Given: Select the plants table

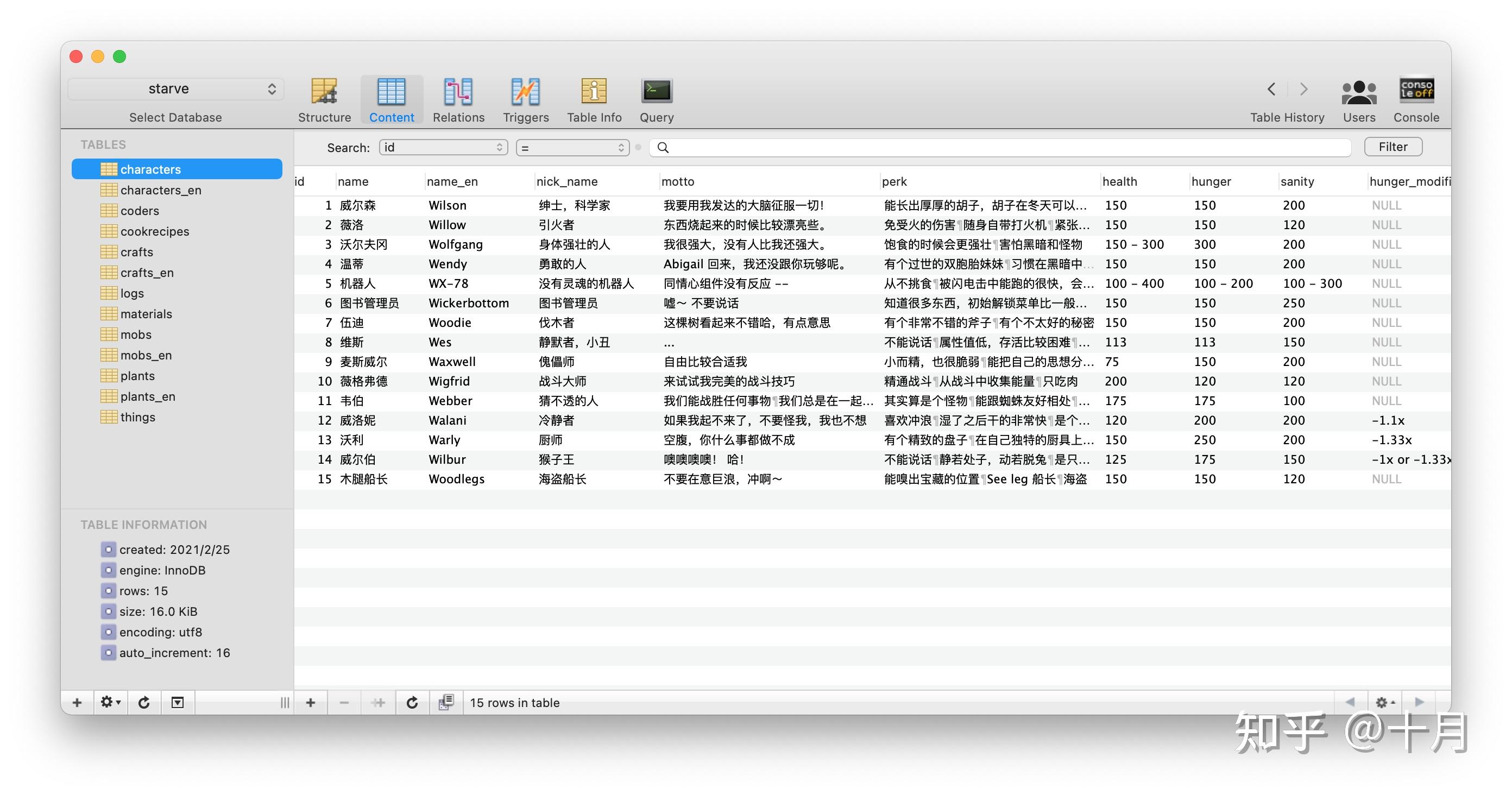Looking at the screenshot, I should pyautogui.click(x=177, y=375).
